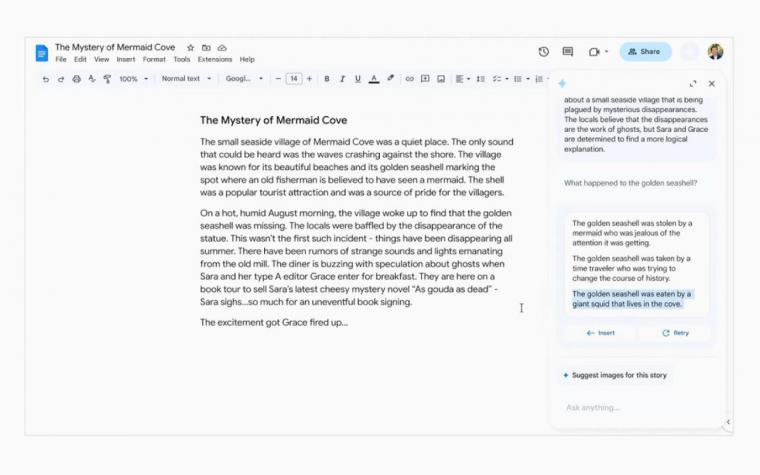Open line and paragraph spacing

(x=480, y=79)
